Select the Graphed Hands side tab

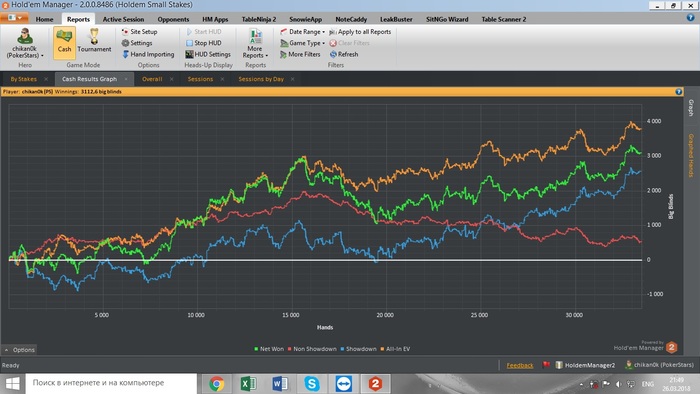coord(691,155)
